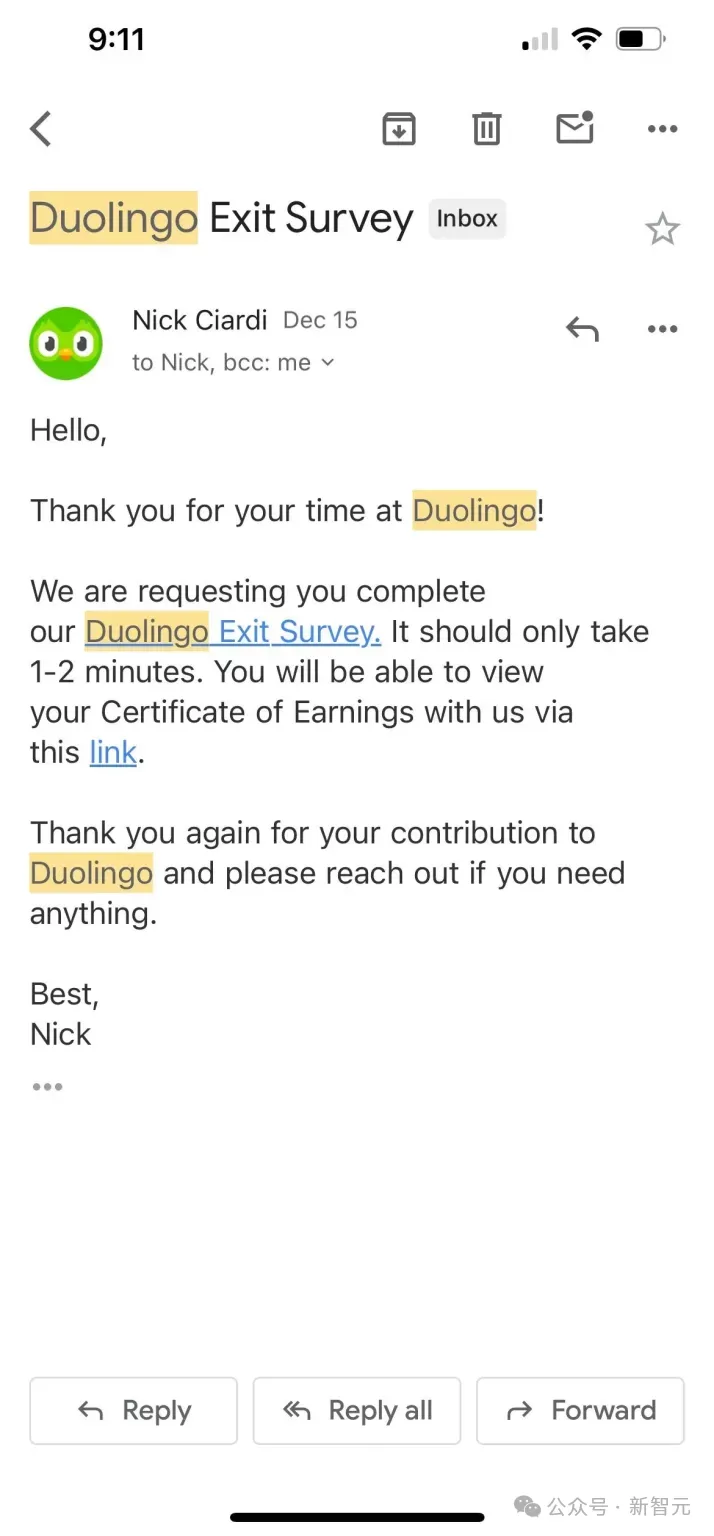
Task: Open the Certificate of Earnings link
Action: (113, 752)
